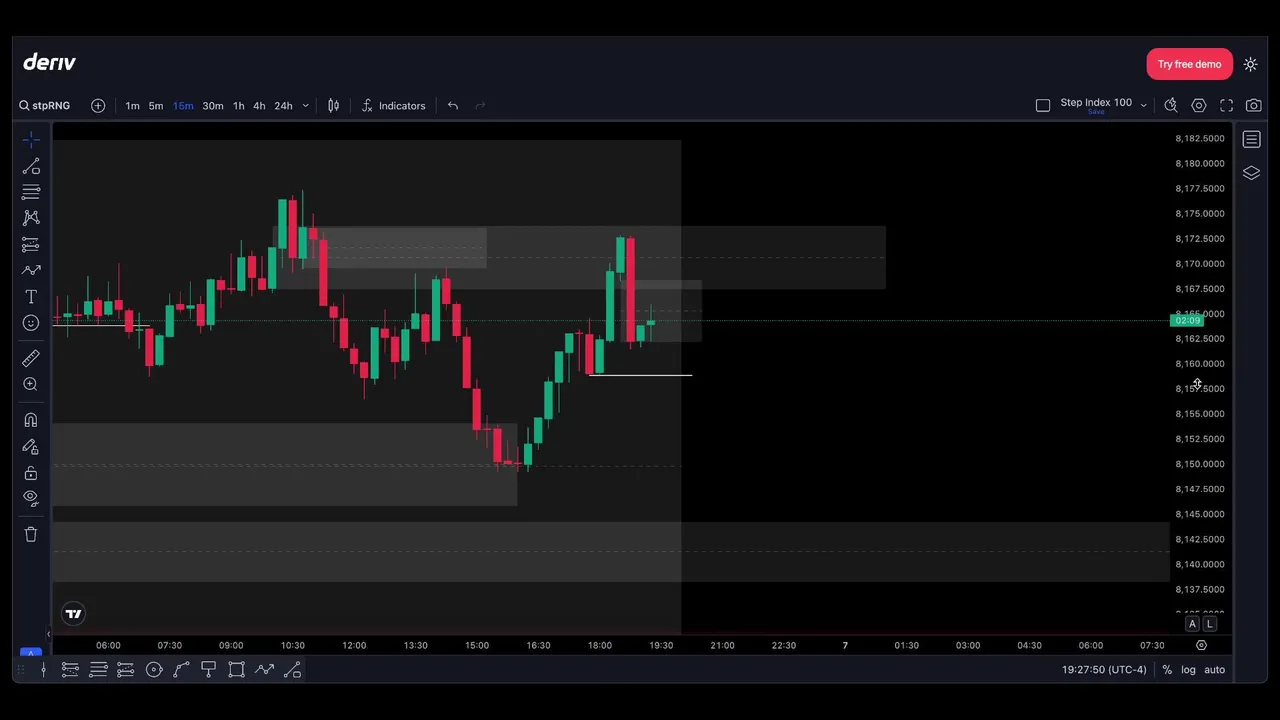Expand the time interval dropdown arrow
The width and height of the screenshot is (1280, 720).
point(305,106)
